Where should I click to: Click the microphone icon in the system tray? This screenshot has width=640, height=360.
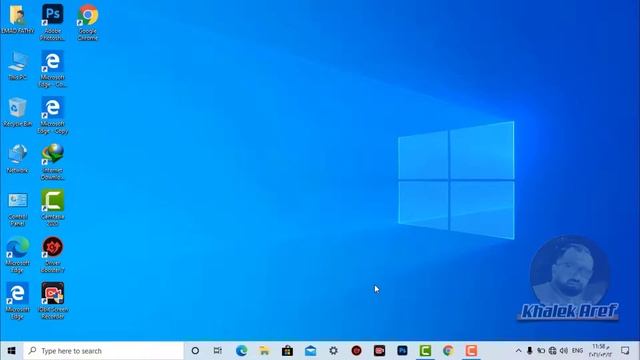pyautogui.click(x=529, y=351)
